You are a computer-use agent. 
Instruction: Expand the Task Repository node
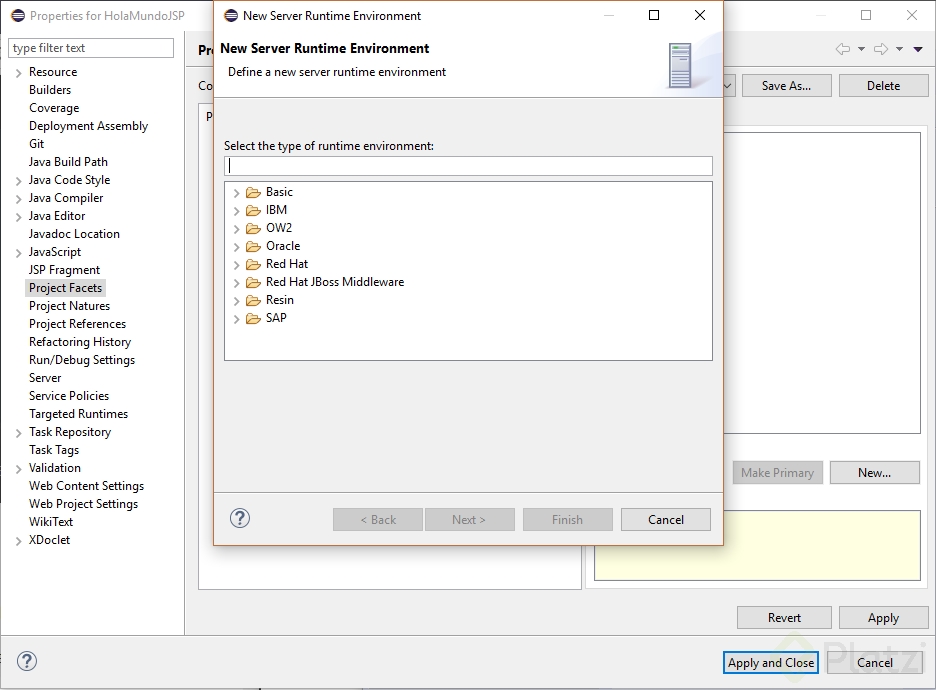point(19,433)
